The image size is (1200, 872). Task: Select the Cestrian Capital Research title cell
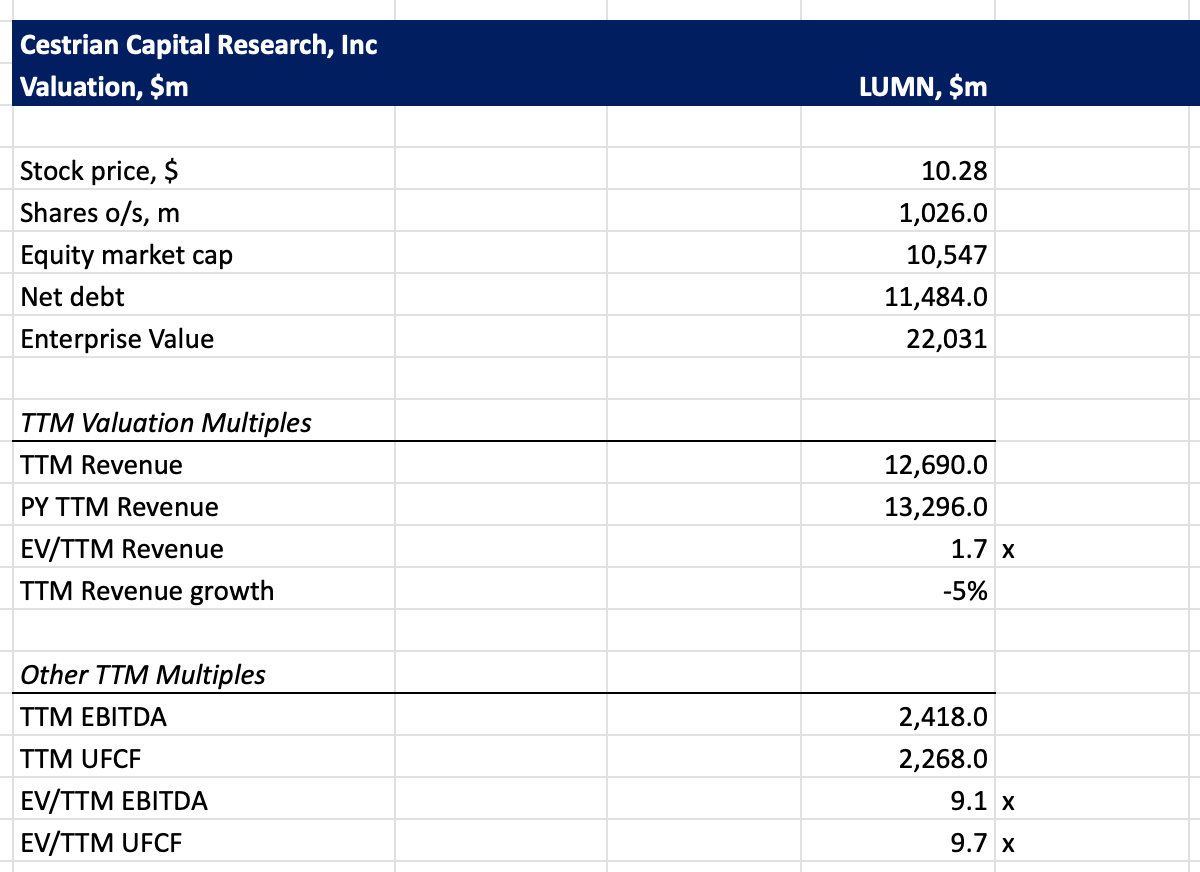200,45
